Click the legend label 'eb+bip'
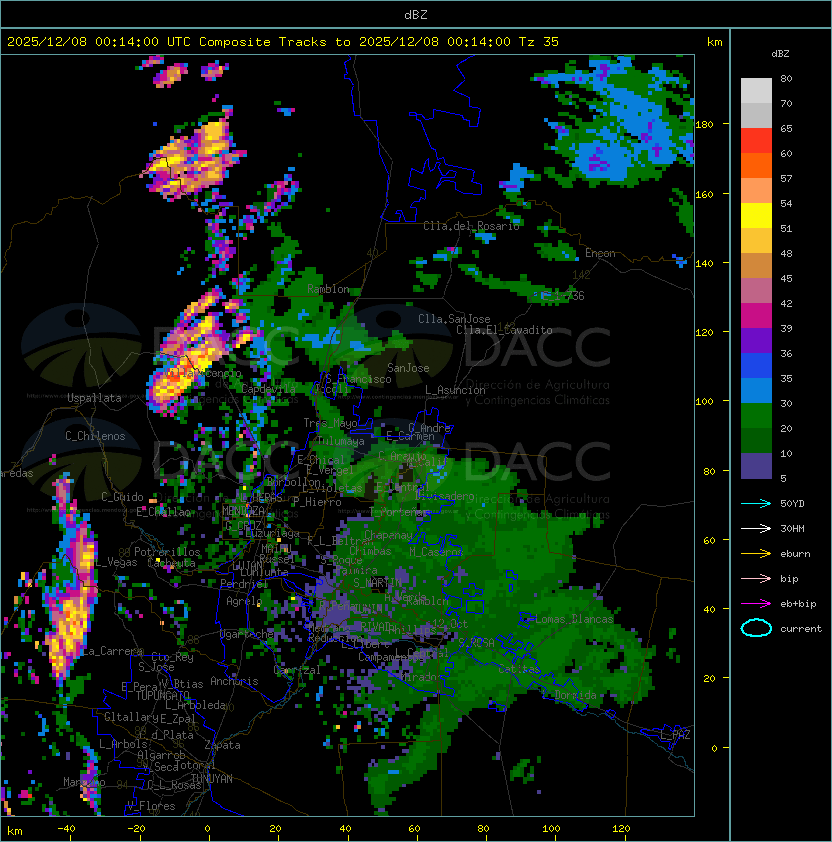Screen dimensions: 832x842 point(798,604)
